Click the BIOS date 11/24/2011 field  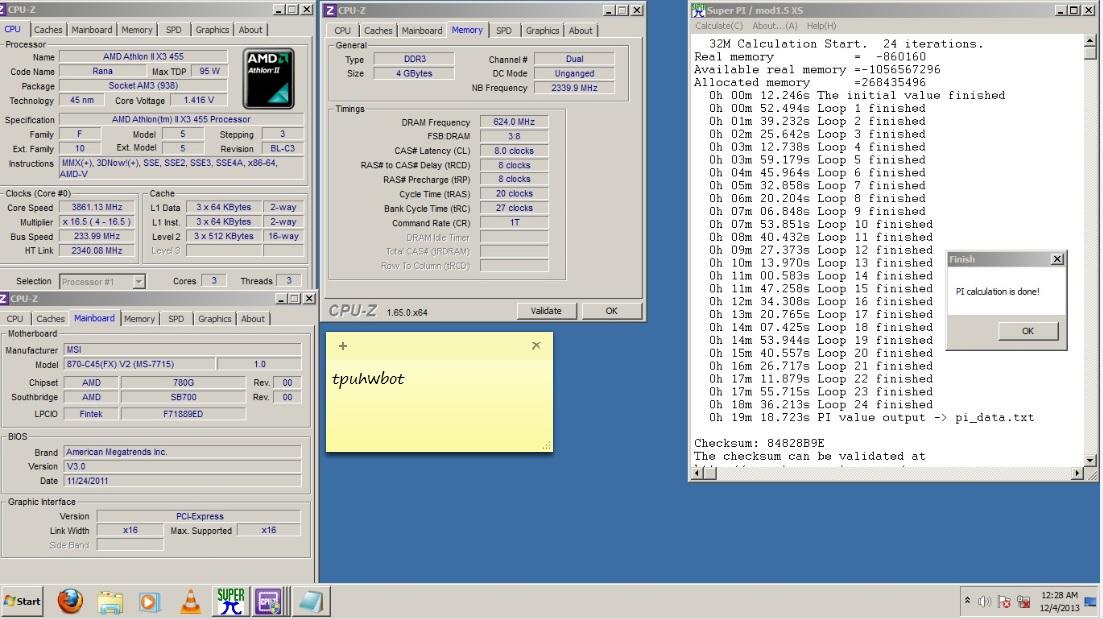coord(182,481)
